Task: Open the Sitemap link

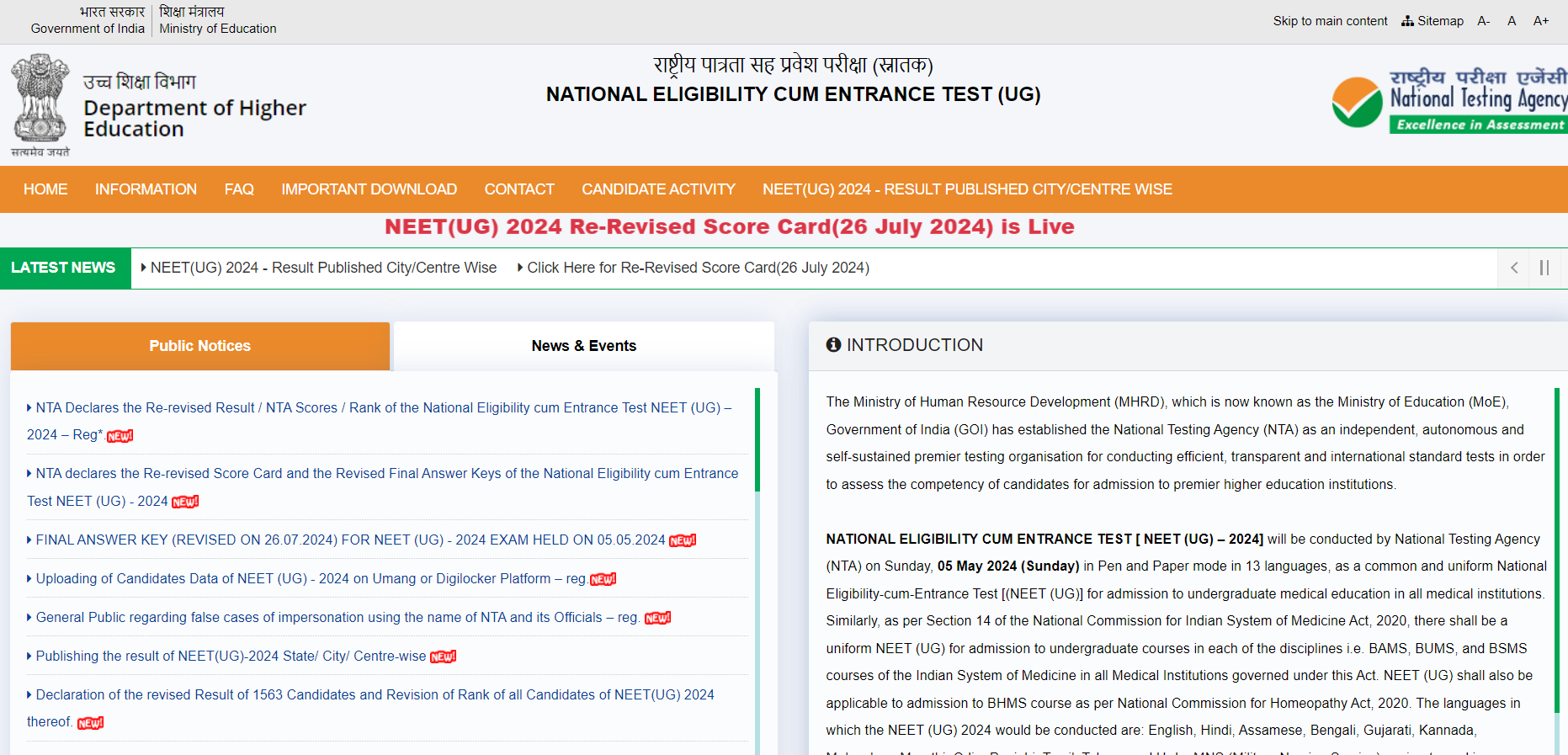Action: [1432, 21]
